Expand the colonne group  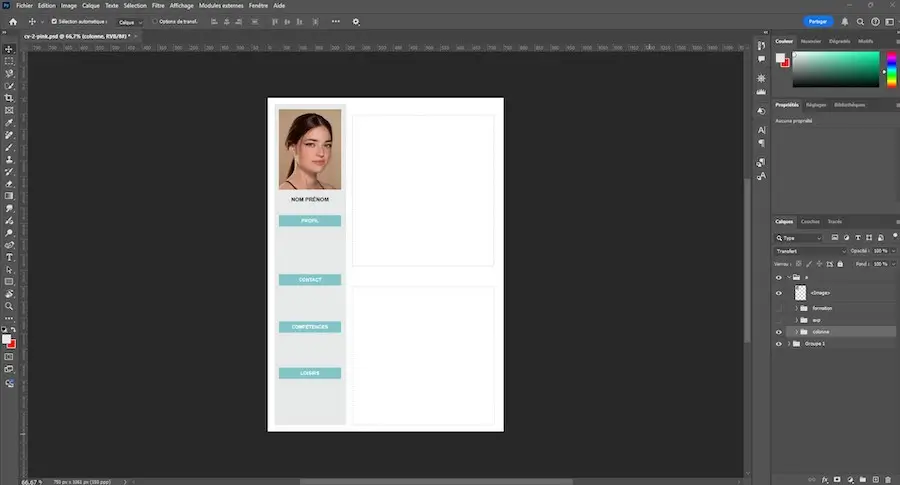click(796, 332)
